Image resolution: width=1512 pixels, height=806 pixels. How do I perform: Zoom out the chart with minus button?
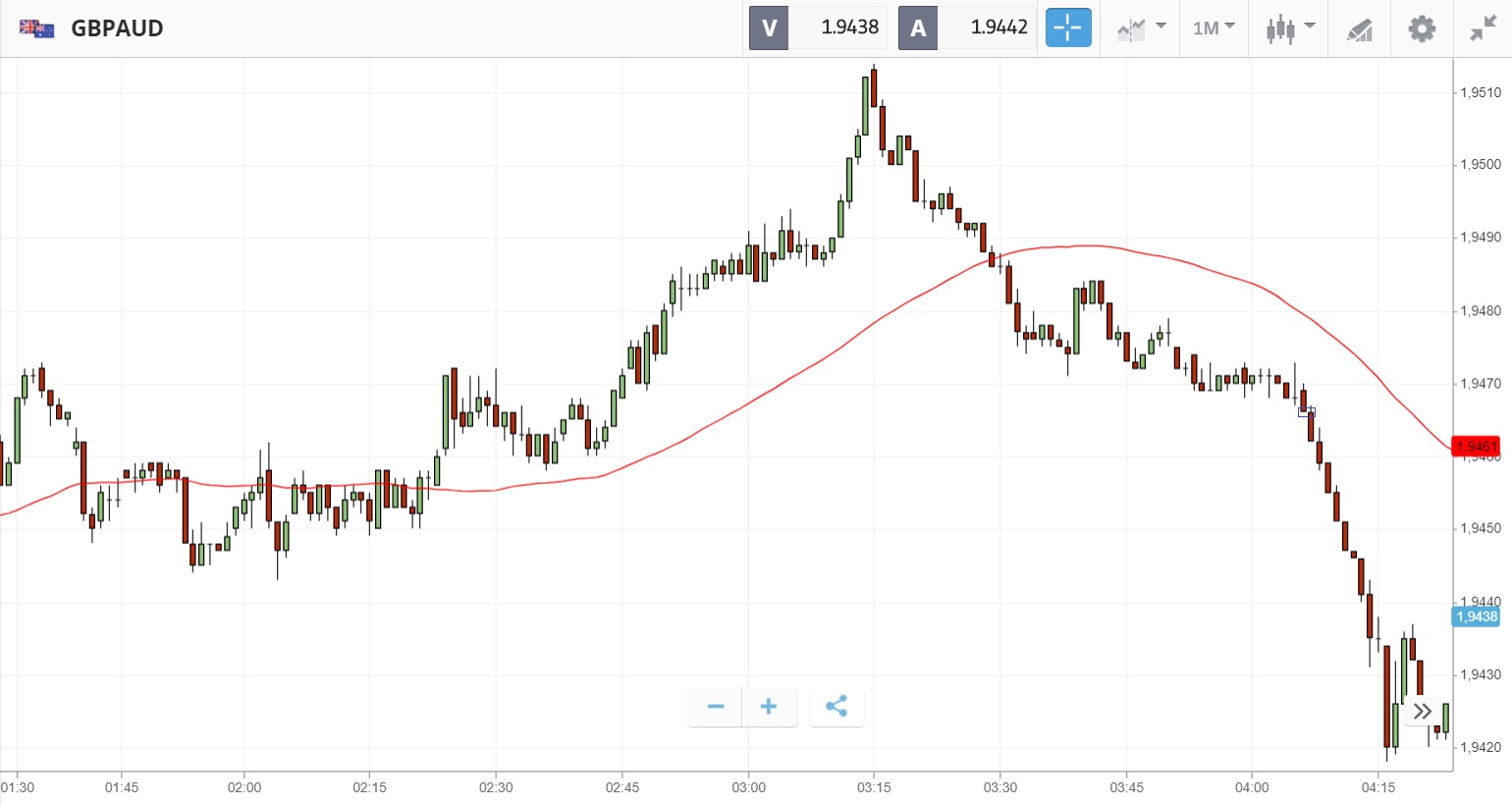(x=716, y=707)
